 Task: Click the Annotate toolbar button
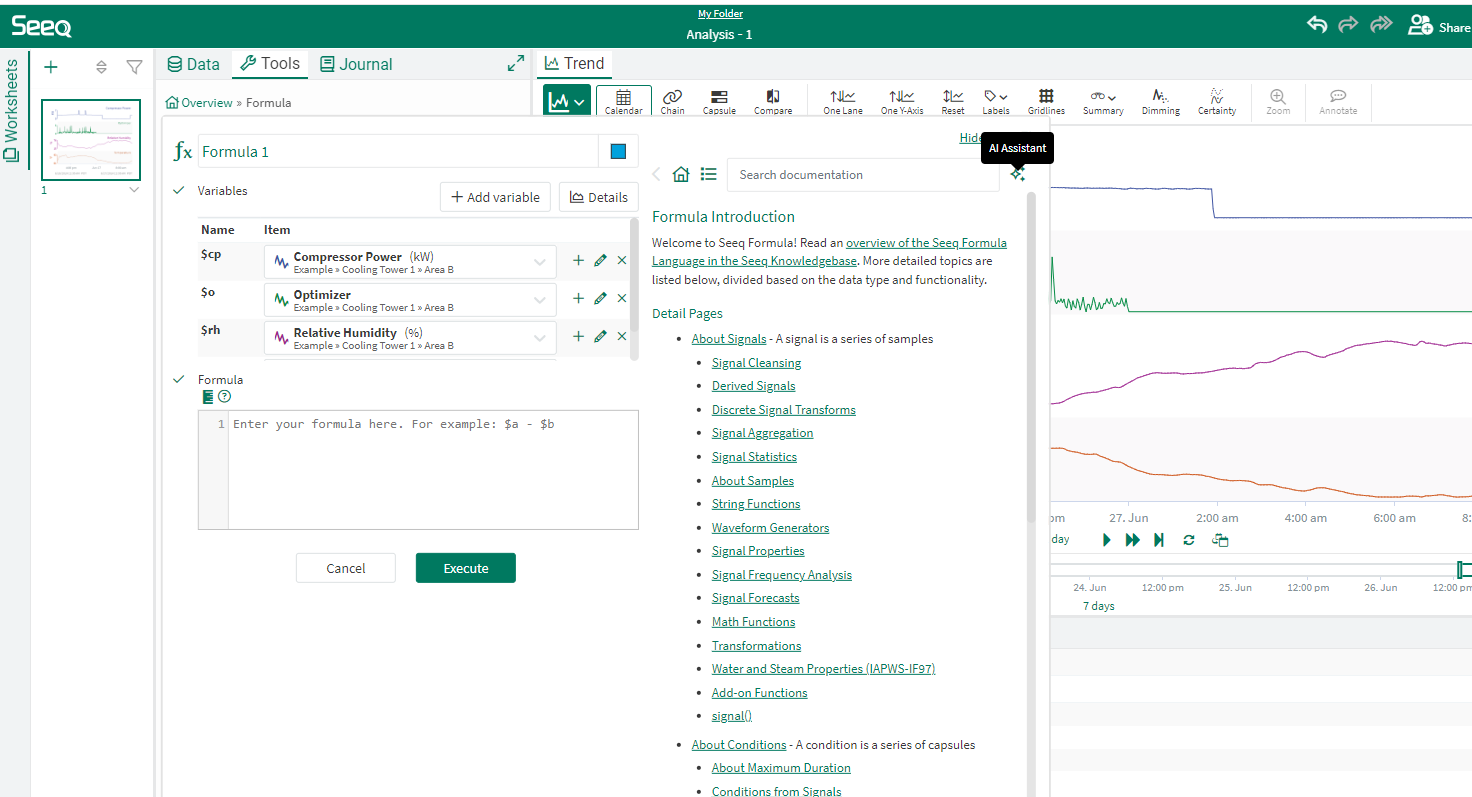tap(1338, 101)
